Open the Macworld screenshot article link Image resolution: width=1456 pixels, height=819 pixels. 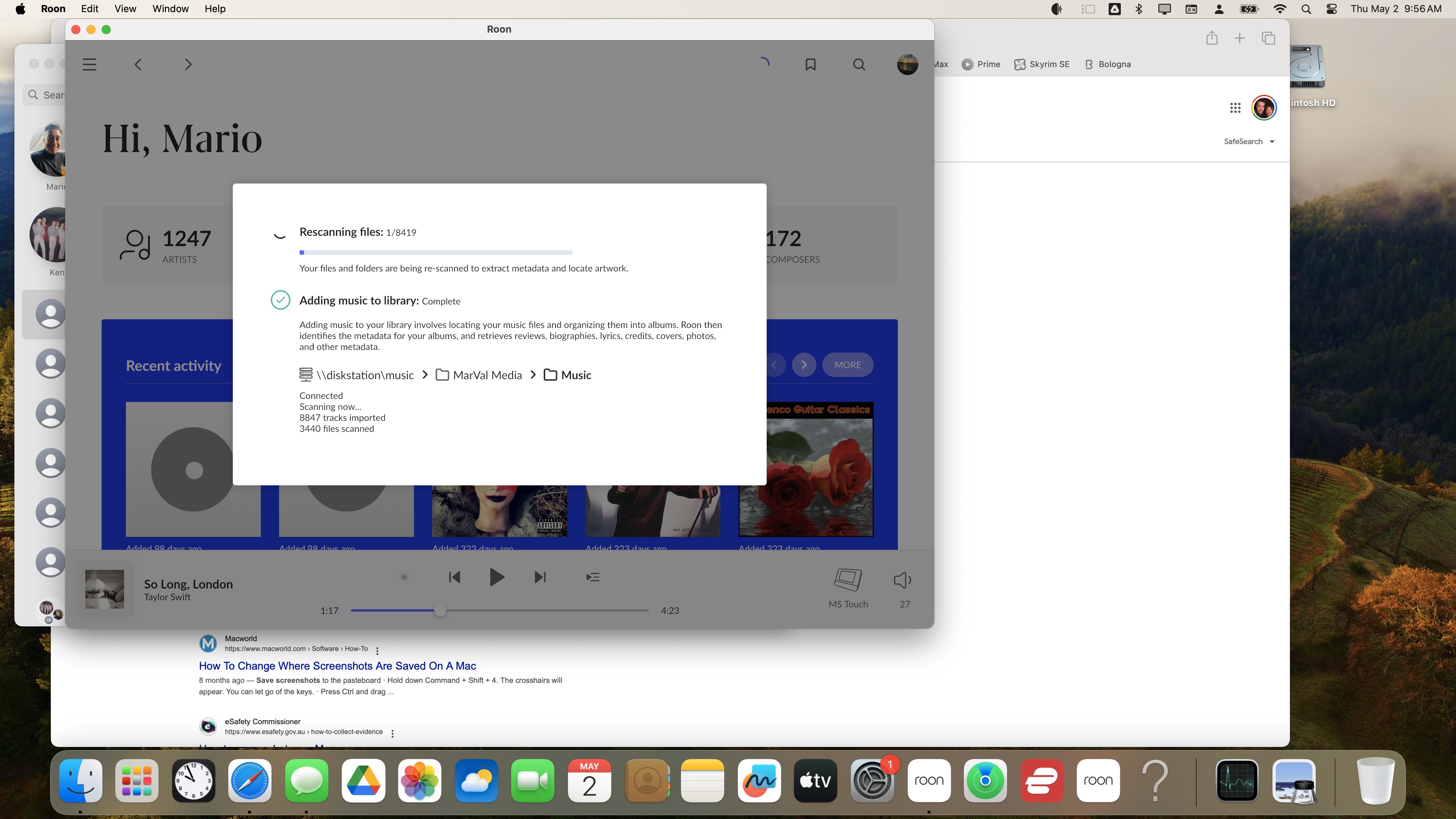337,666
